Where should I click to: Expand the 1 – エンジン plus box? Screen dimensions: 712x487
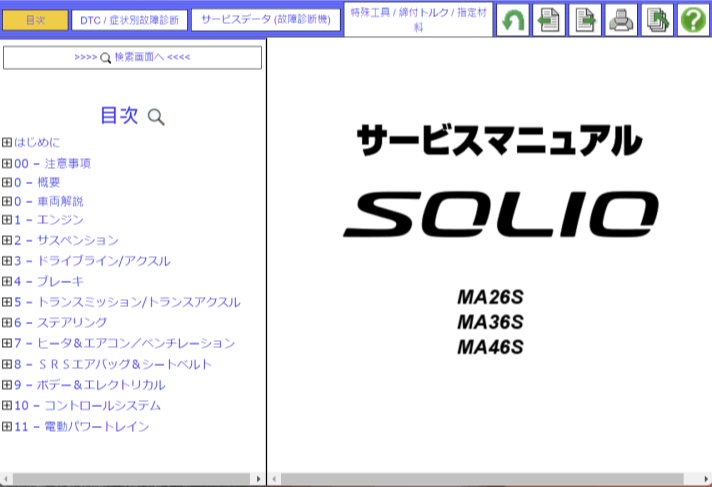coord(7,219)
